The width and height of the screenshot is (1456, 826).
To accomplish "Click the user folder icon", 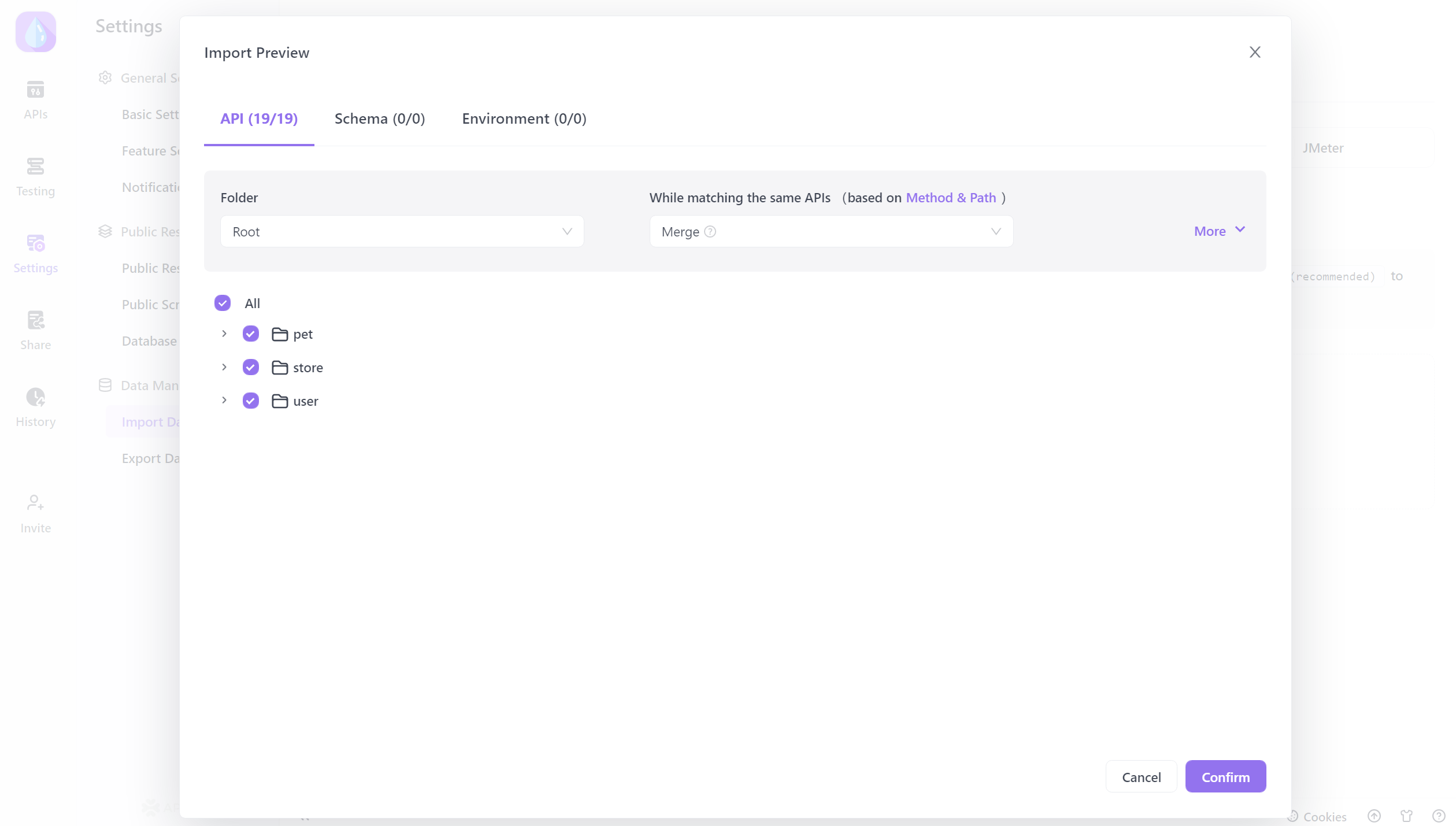I will (x=280, y=401).
